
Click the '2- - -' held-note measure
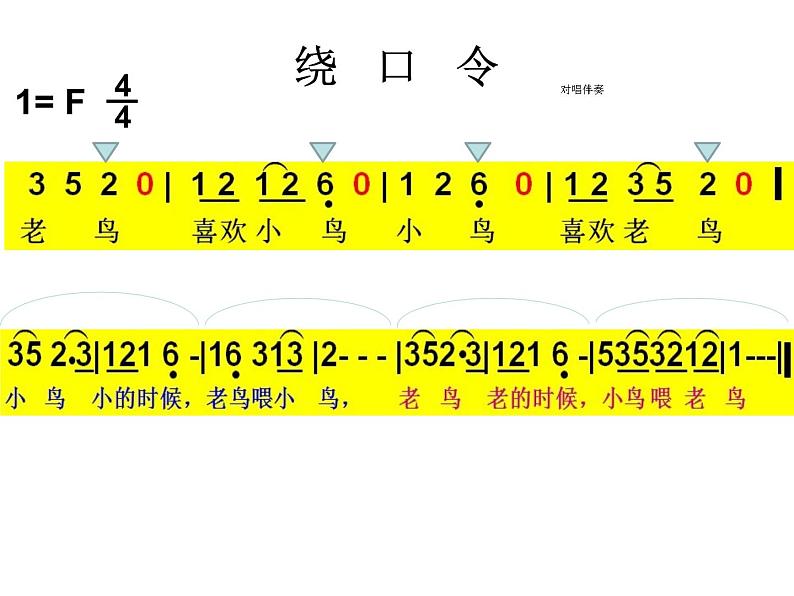click(353, 356)
